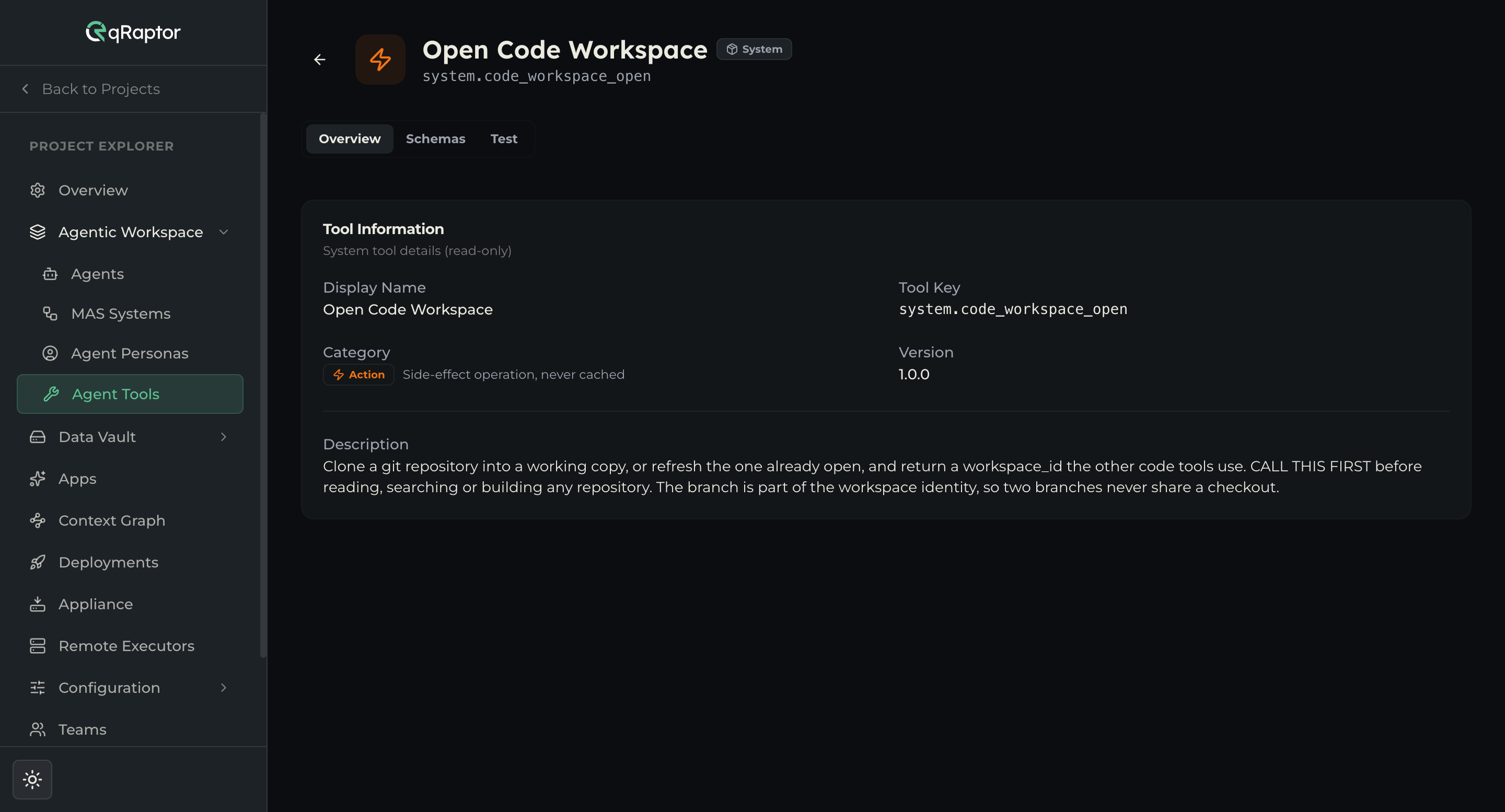Click the 'Tool Information' heading

pyautogui.click(x=383, y=229)
